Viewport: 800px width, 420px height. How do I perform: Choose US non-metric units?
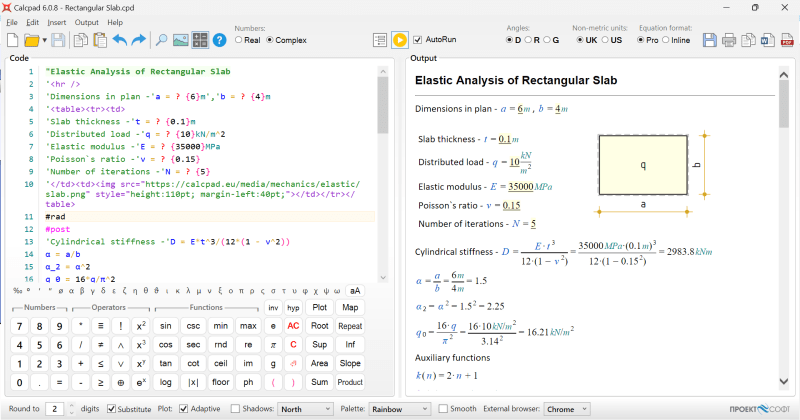[605, 40]
